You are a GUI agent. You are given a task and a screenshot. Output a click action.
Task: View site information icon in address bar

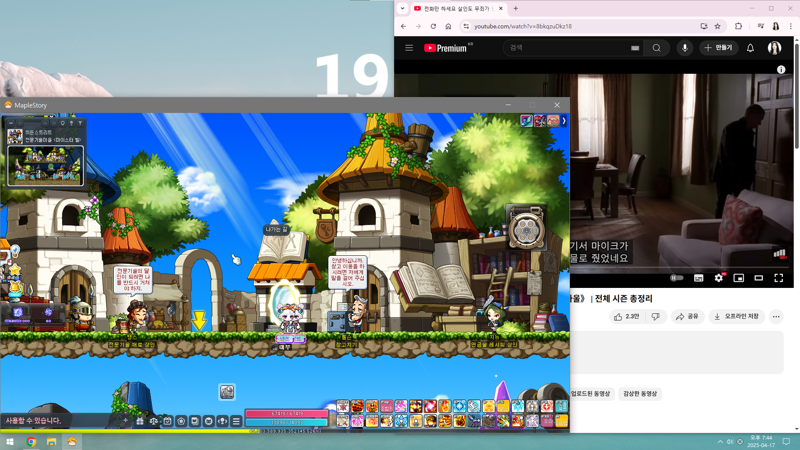(466, 27)
